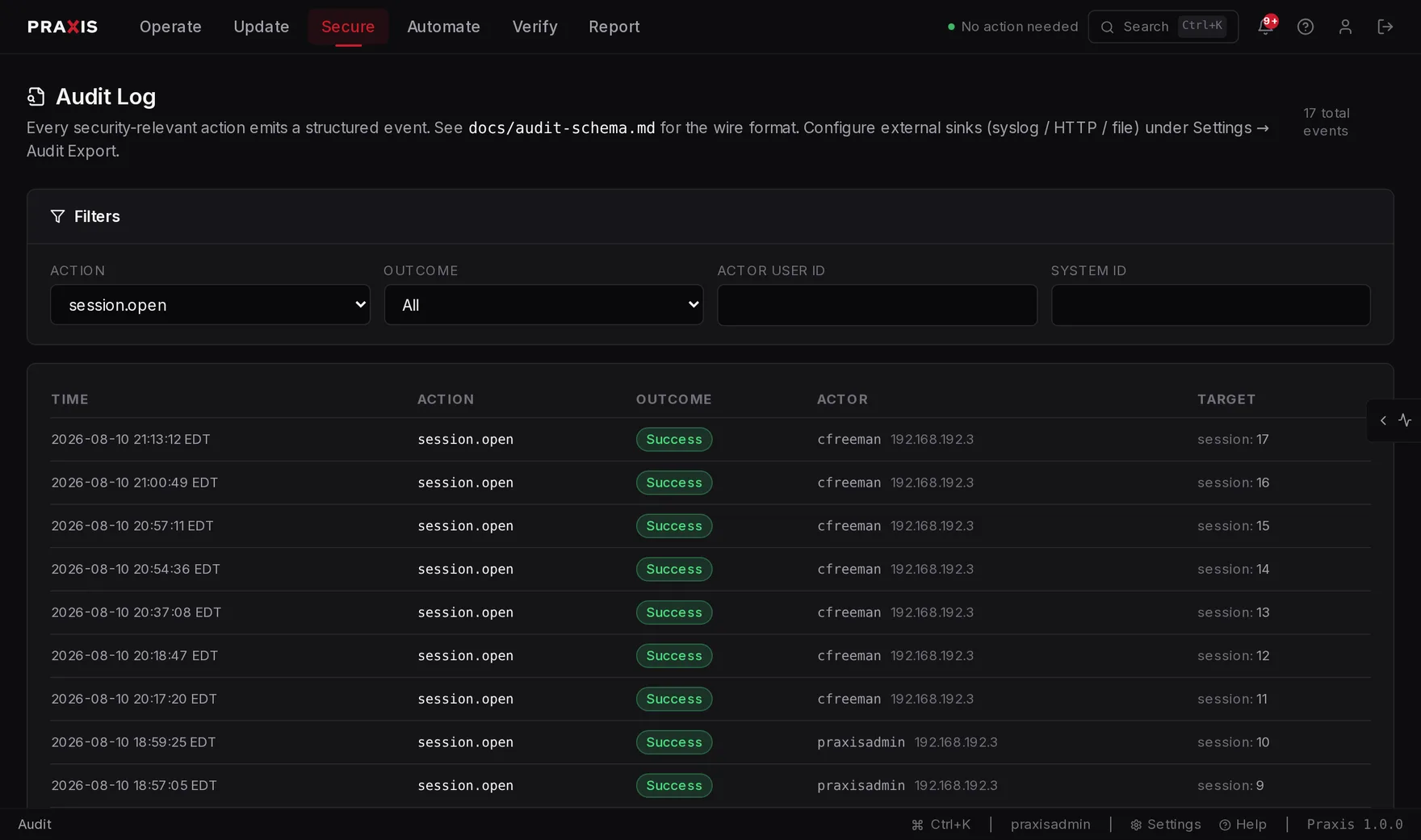1421x840 pixels.
Task: Click the Search box
Action: [1163, 27]
